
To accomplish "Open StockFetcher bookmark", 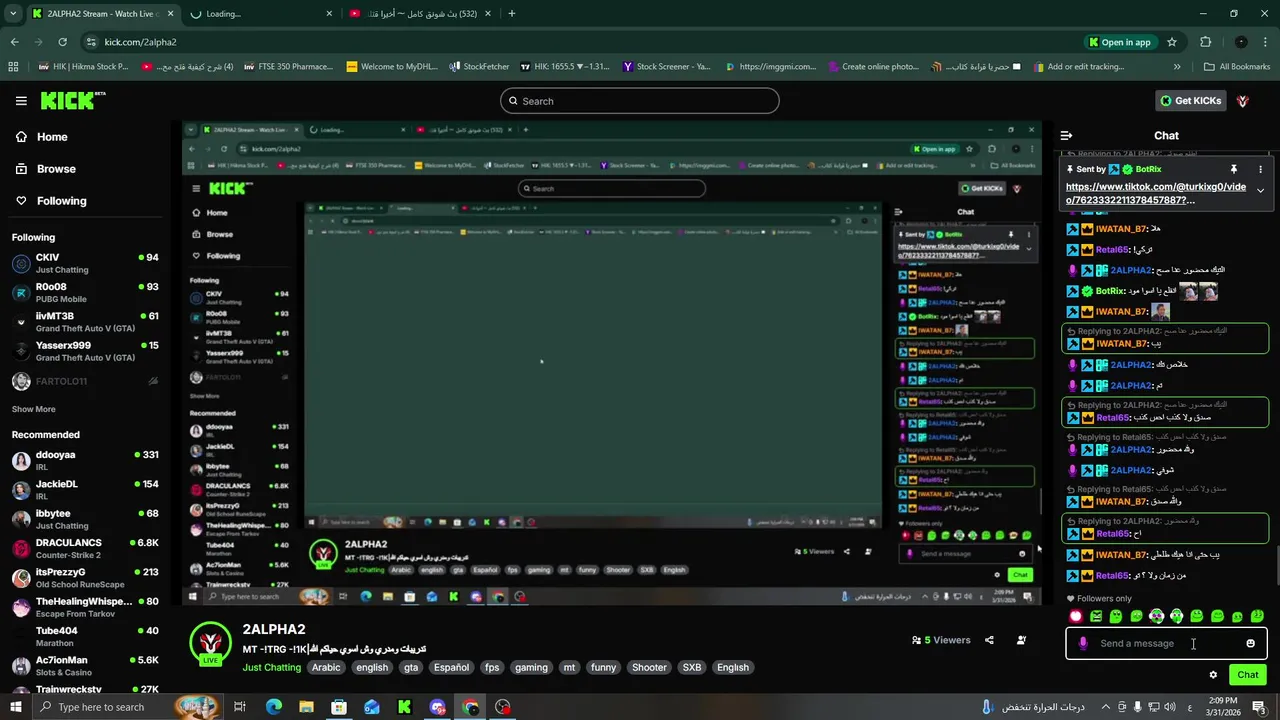I will click(x=479, y=67).
